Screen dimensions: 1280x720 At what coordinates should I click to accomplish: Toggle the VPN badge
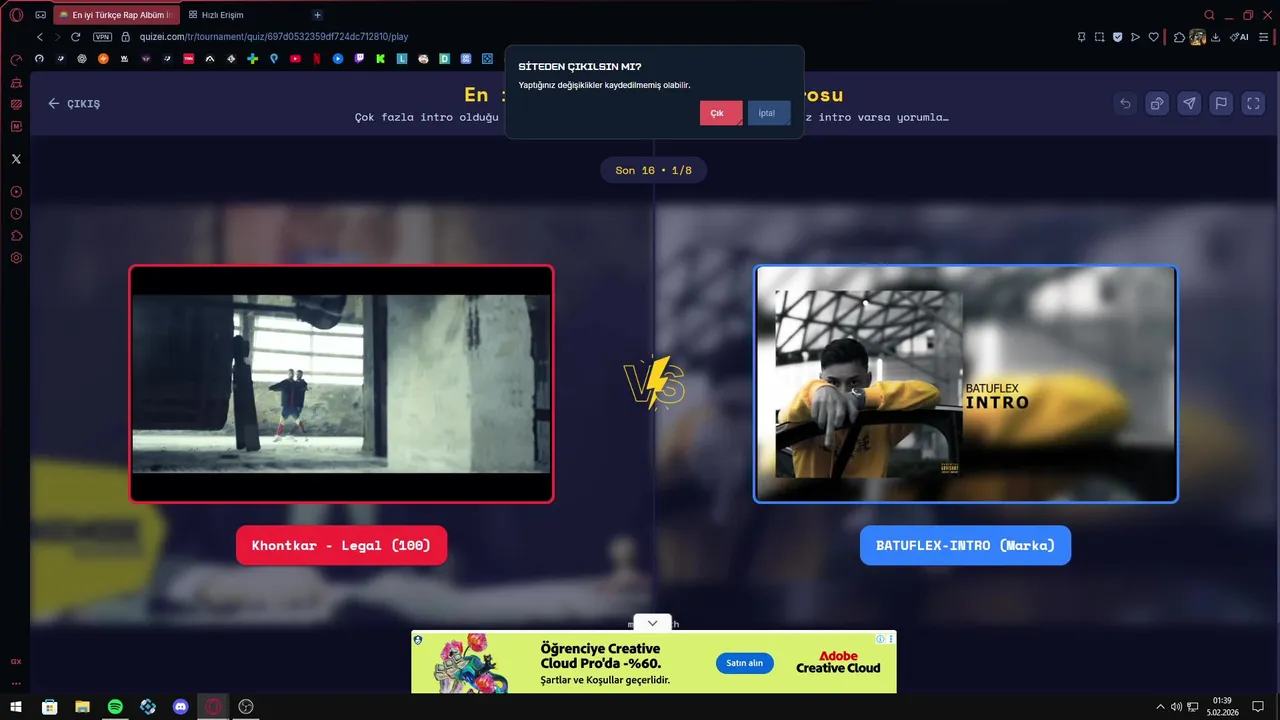coord(102,37)
